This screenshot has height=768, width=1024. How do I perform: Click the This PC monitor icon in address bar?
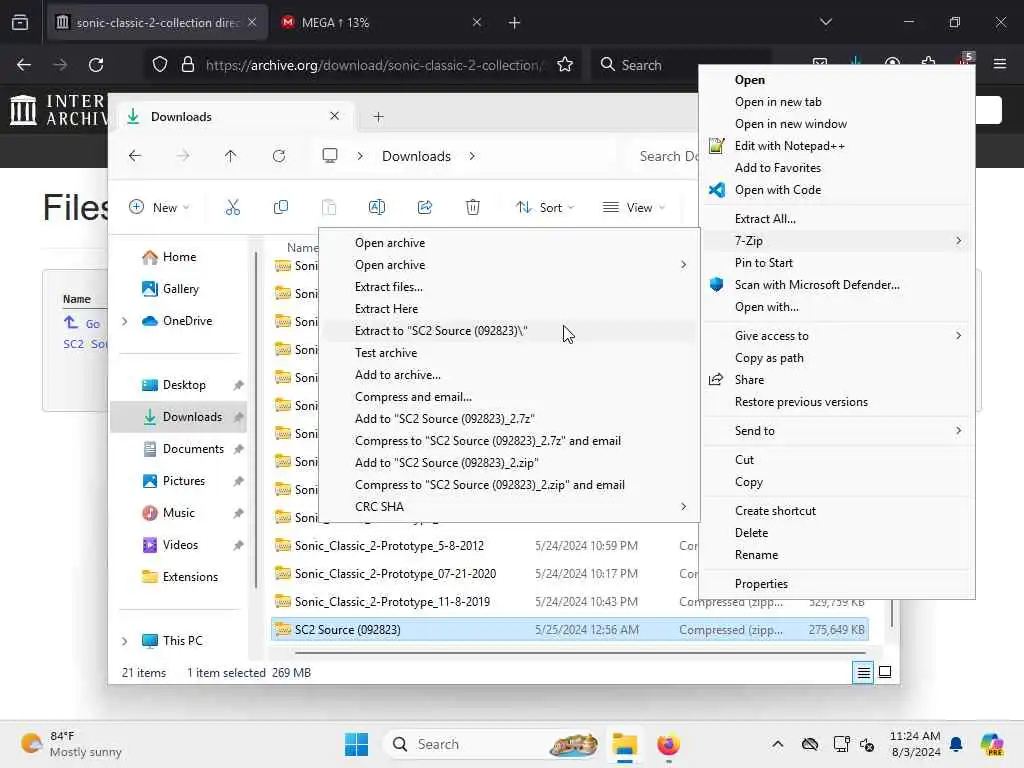click(x=330, y=155)
